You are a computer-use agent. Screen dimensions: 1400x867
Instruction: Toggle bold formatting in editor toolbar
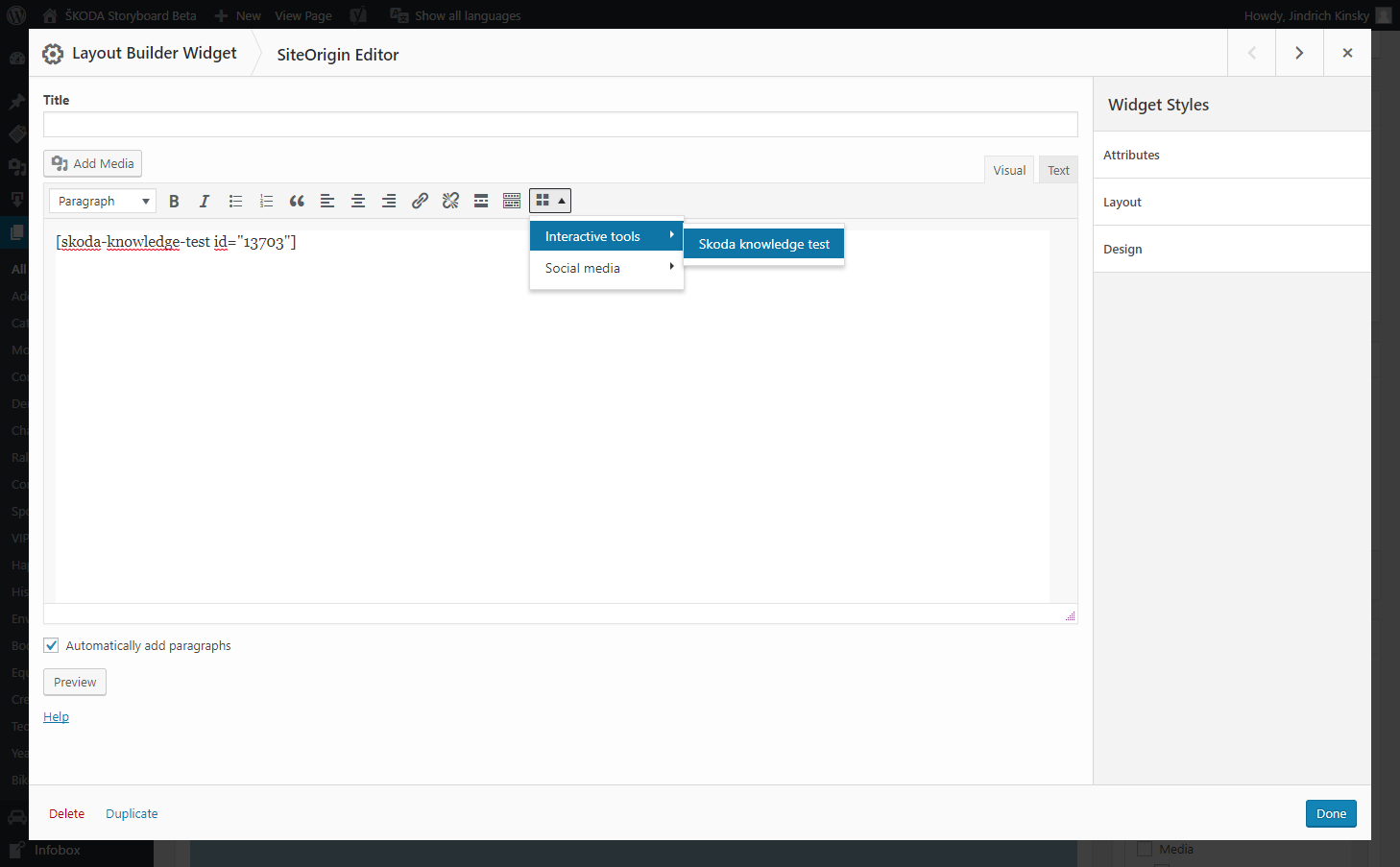174,201
